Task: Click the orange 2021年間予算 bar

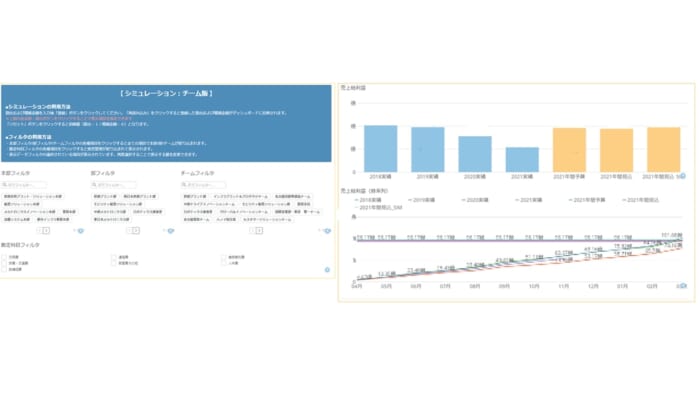Action: 569,150
